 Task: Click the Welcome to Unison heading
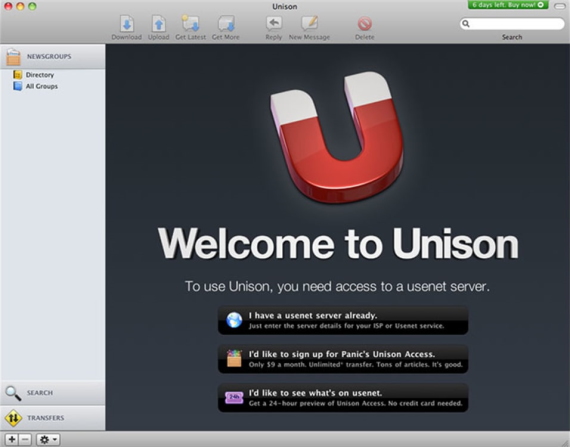(x=338, y=244)
